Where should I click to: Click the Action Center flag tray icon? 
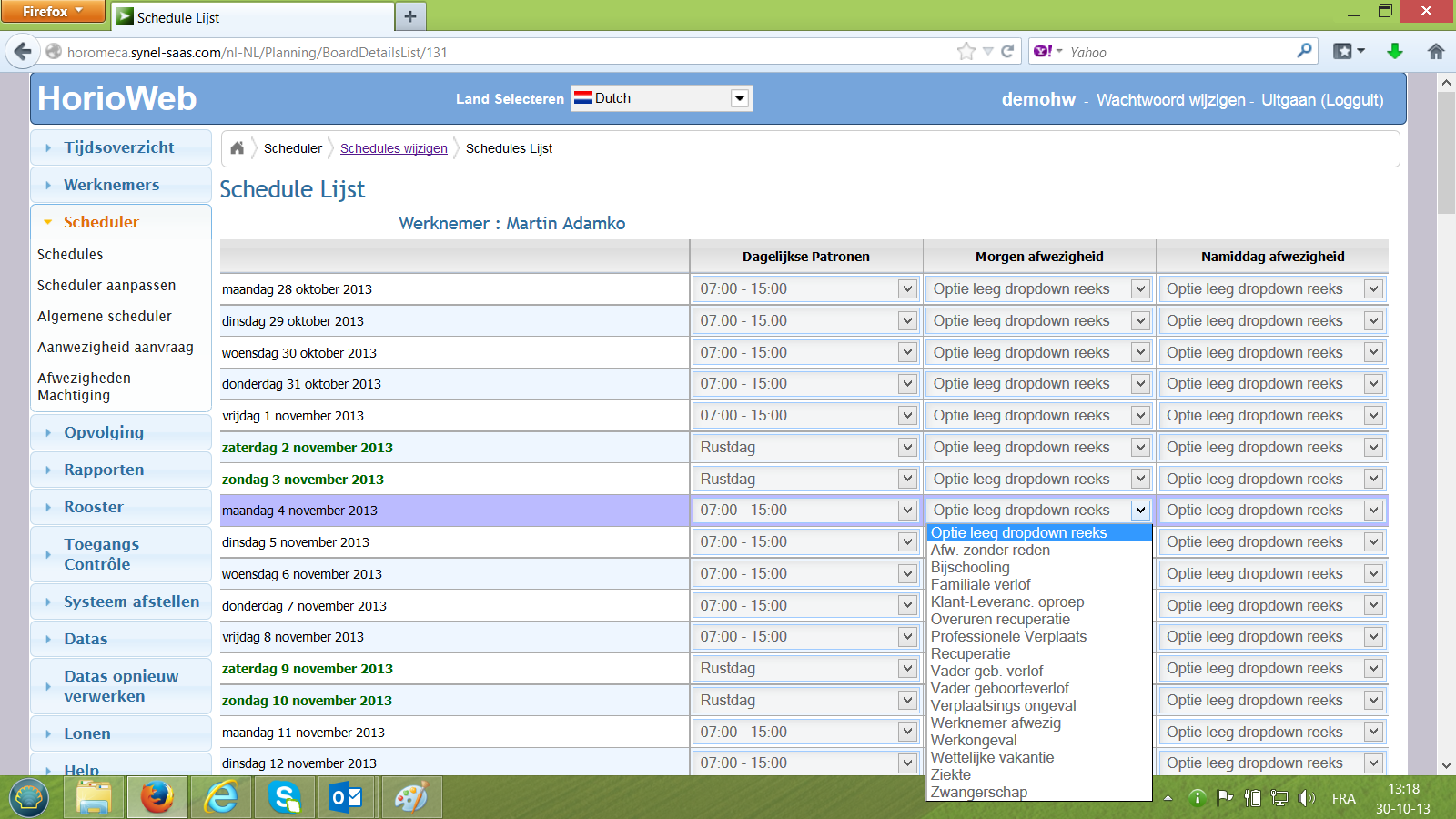pyautogui.click(x=1225, y=798)
